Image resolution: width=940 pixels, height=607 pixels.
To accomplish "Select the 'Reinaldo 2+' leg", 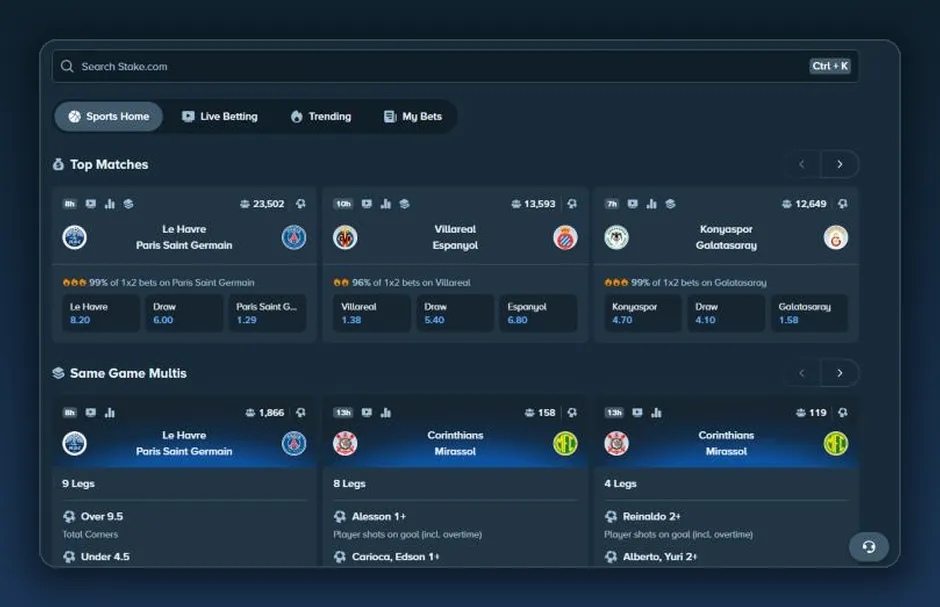I will coord(652,516).
